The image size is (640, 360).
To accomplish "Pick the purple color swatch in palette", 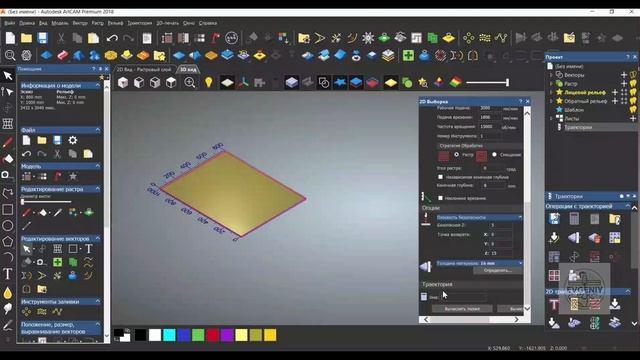I will coord(227,335).
